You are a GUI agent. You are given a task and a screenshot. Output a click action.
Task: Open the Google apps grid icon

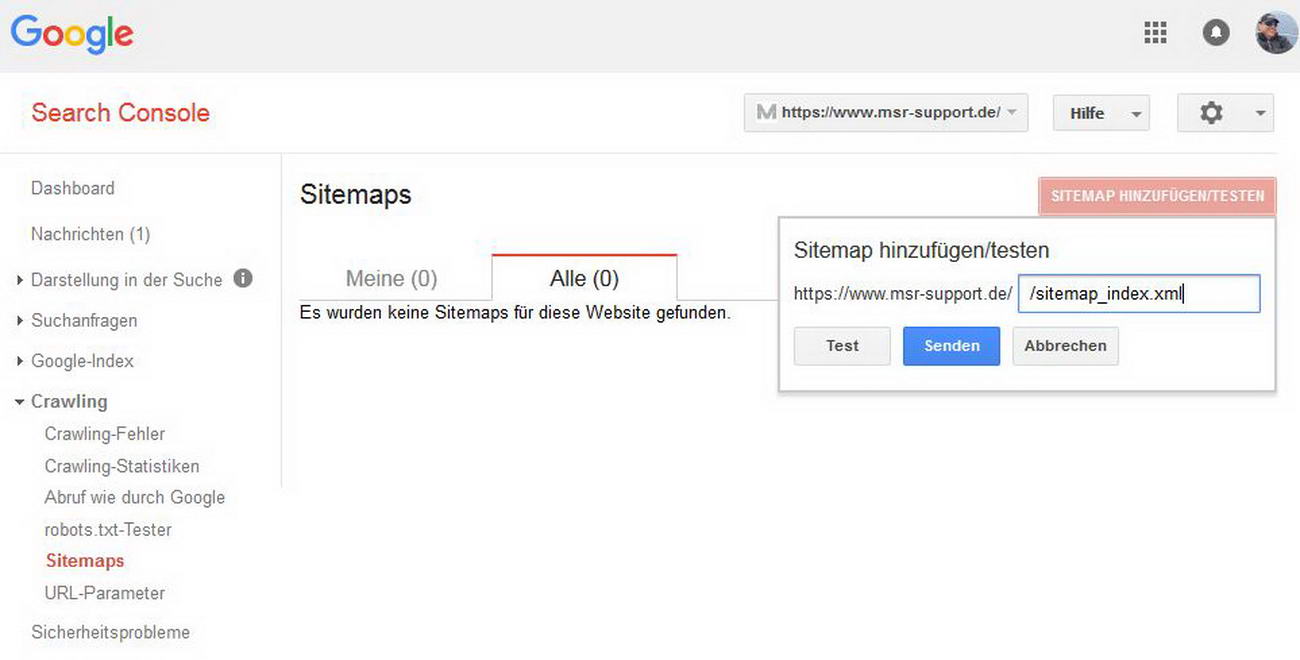(x=1155, y=33)
